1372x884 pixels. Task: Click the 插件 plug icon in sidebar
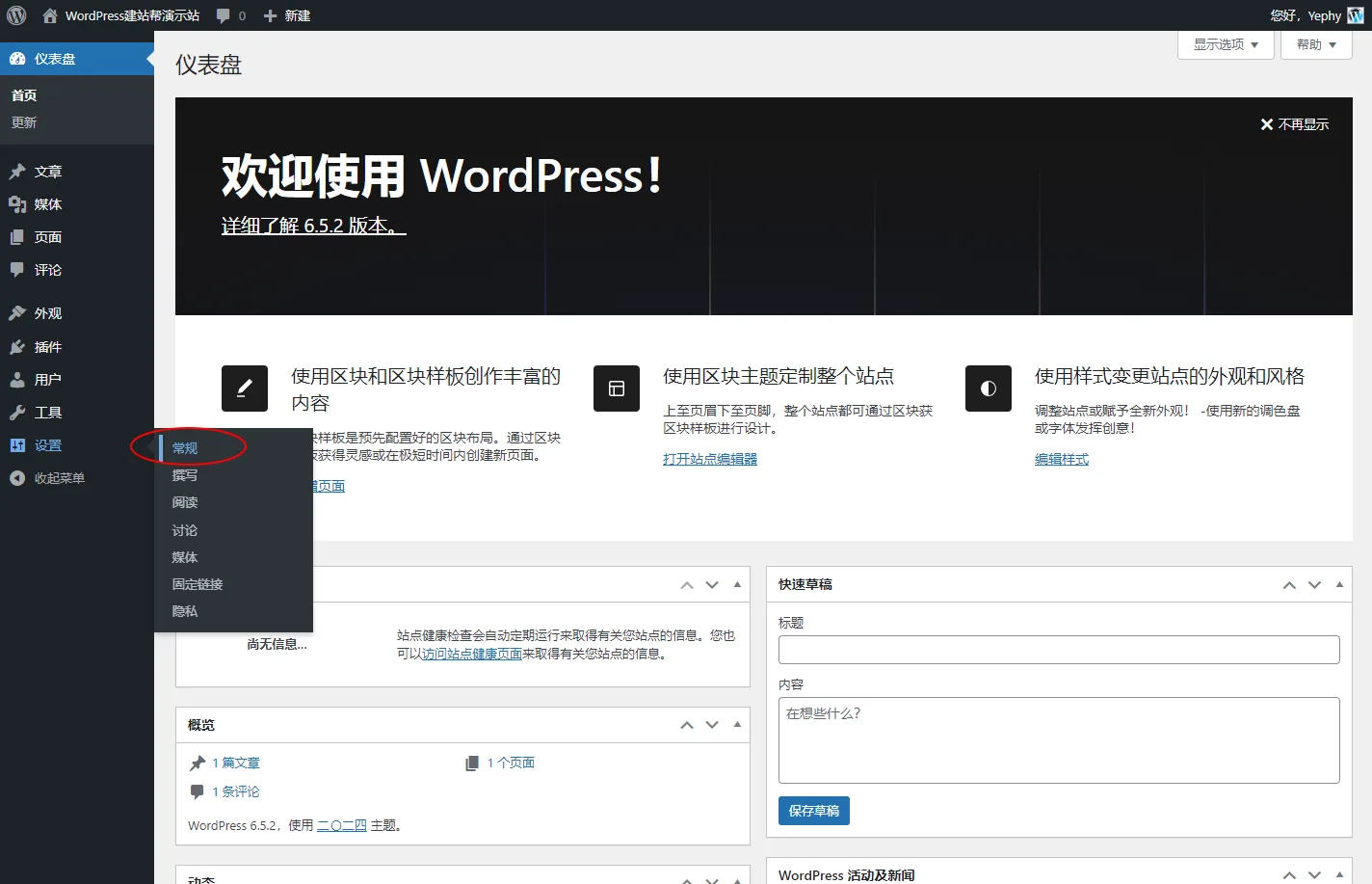click(17, 347)
